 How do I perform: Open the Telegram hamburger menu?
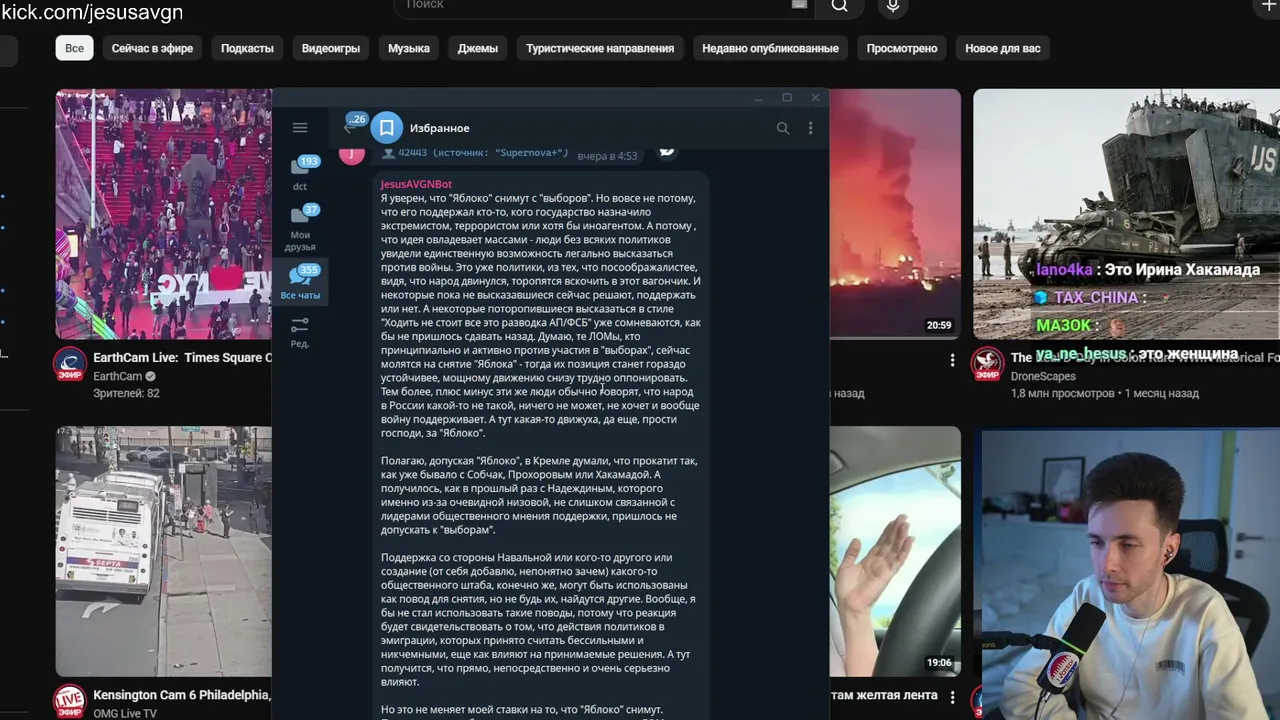click(x=300, y=128)
